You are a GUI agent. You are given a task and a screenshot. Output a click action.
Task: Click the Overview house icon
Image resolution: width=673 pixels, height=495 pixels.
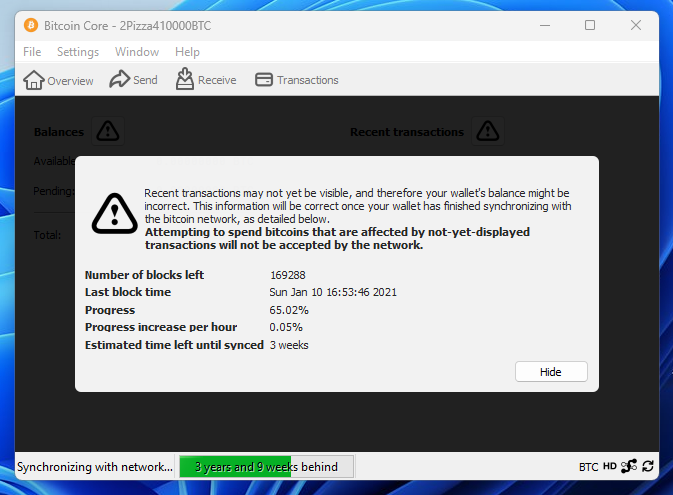pos(33,80)
